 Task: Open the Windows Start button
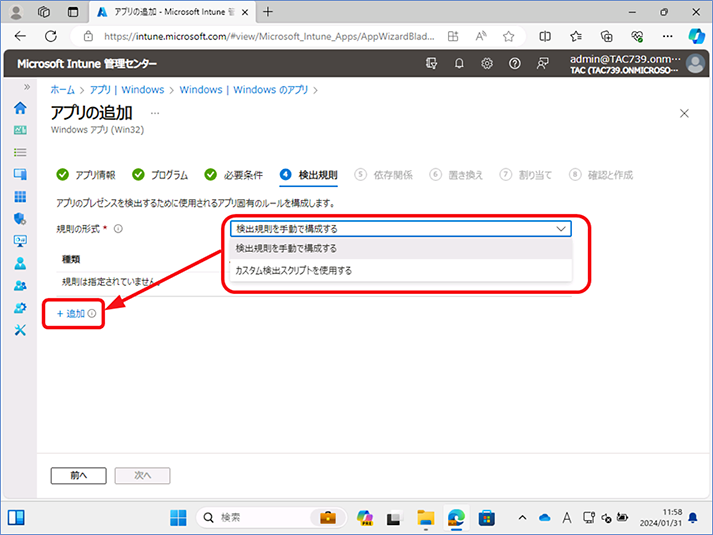(x=178, y=518)
